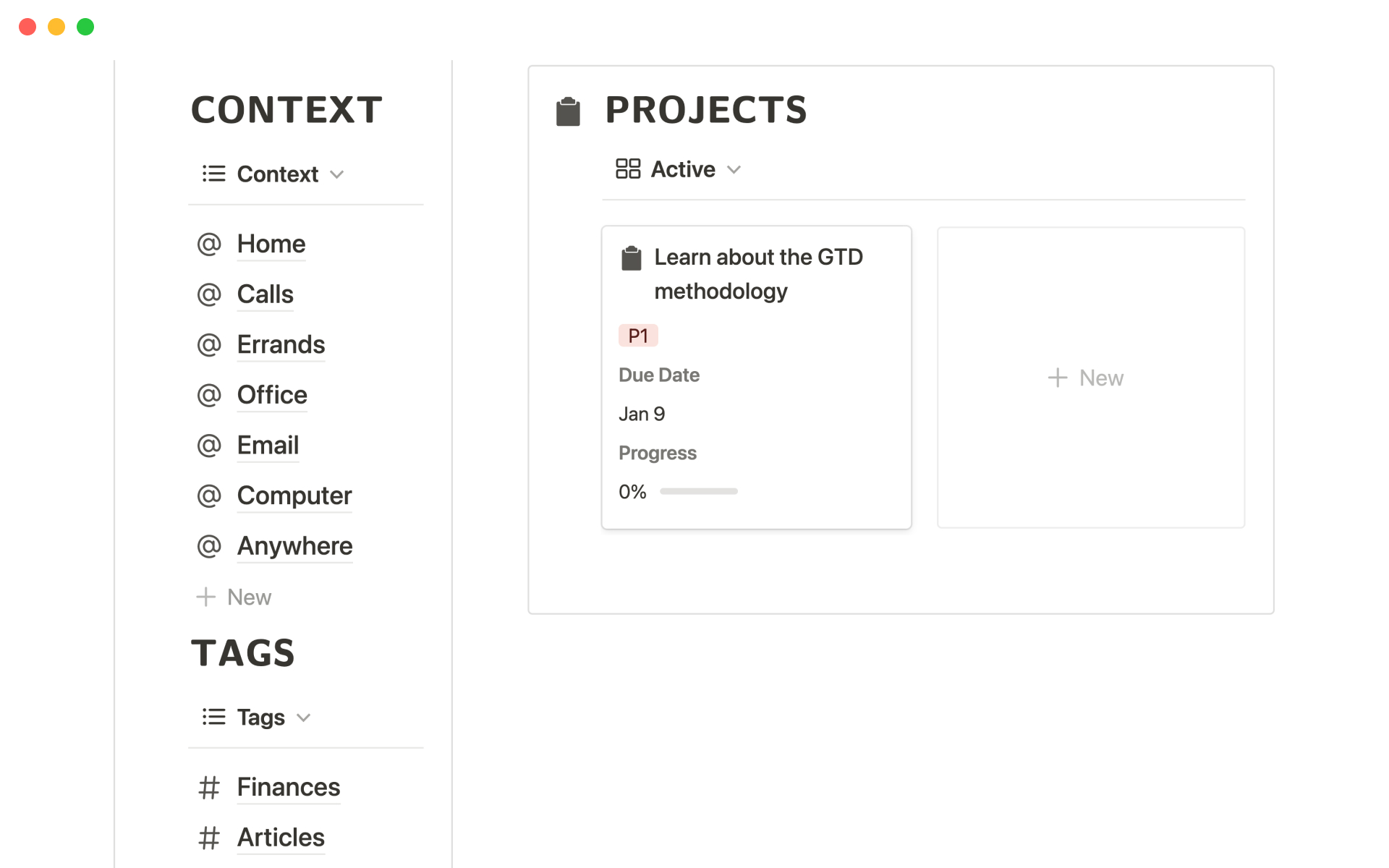Screen dimensions: 1389x868
Task: Add new item under Context list
Action: [234, 597]
